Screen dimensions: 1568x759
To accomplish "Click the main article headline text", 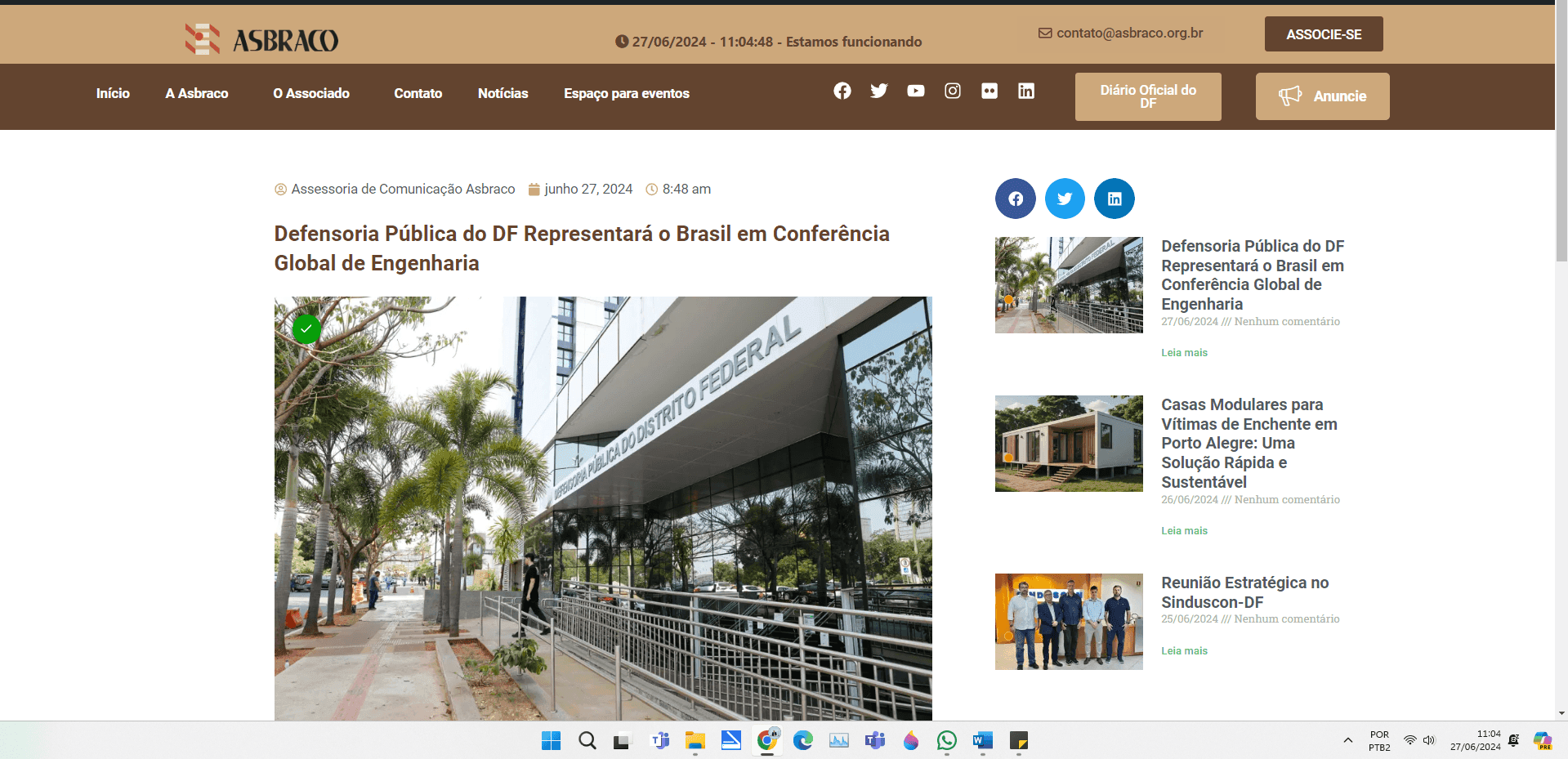I will tap(582, 248).
